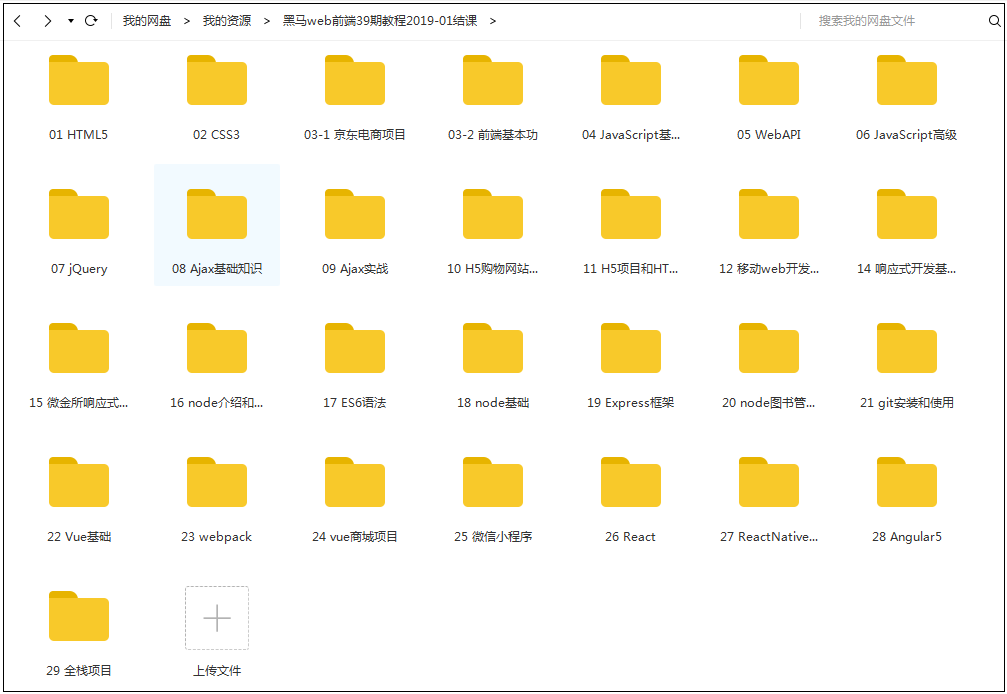
Task: Refresh the current folder listing
Action: click(x=91, y=21)
